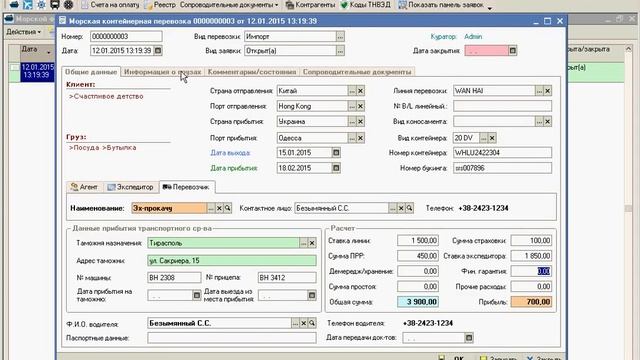
Task: Click Показать панель заявок
Action: 441,5
